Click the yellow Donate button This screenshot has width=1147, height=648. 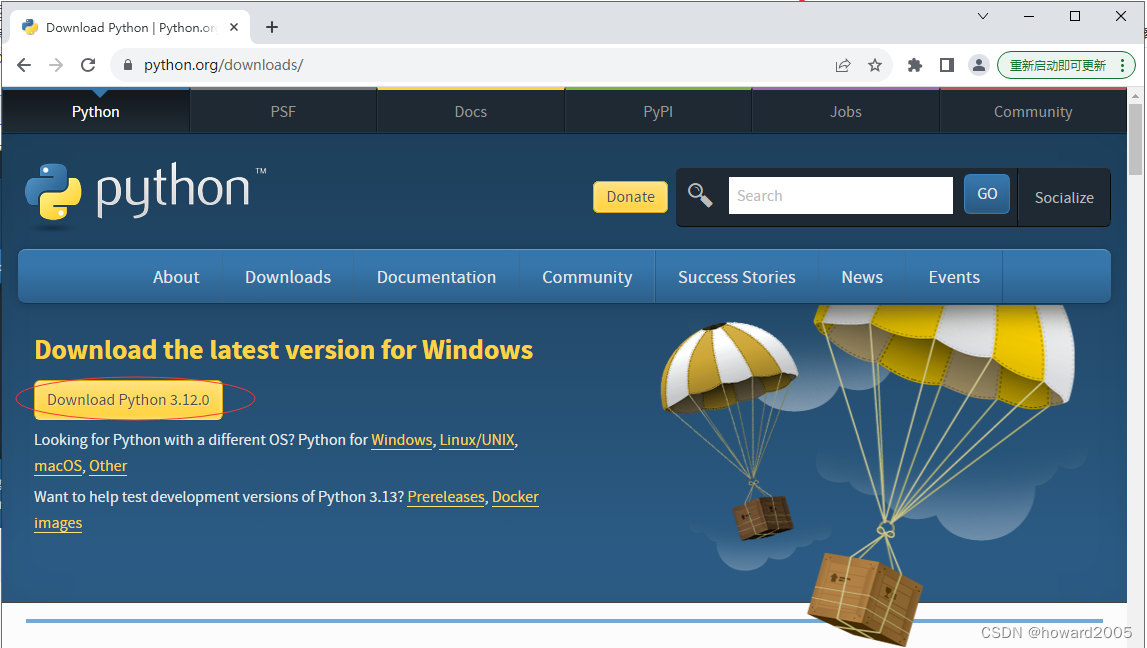[x=630, y=197]
